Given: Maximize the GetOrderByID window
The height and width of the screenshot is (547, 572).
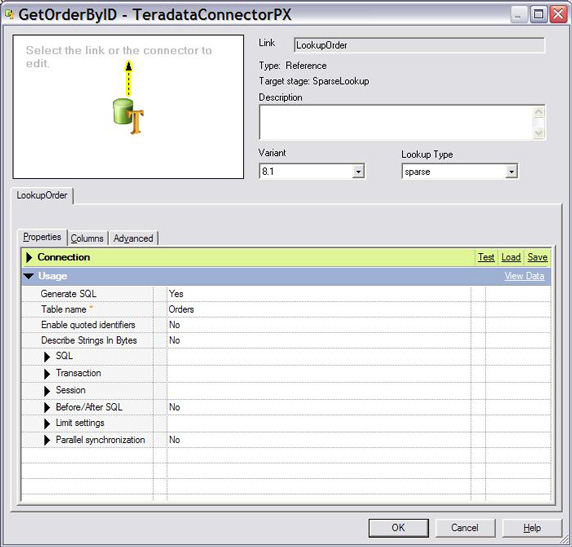Looking at the screenshot, I should click(538, 15).
